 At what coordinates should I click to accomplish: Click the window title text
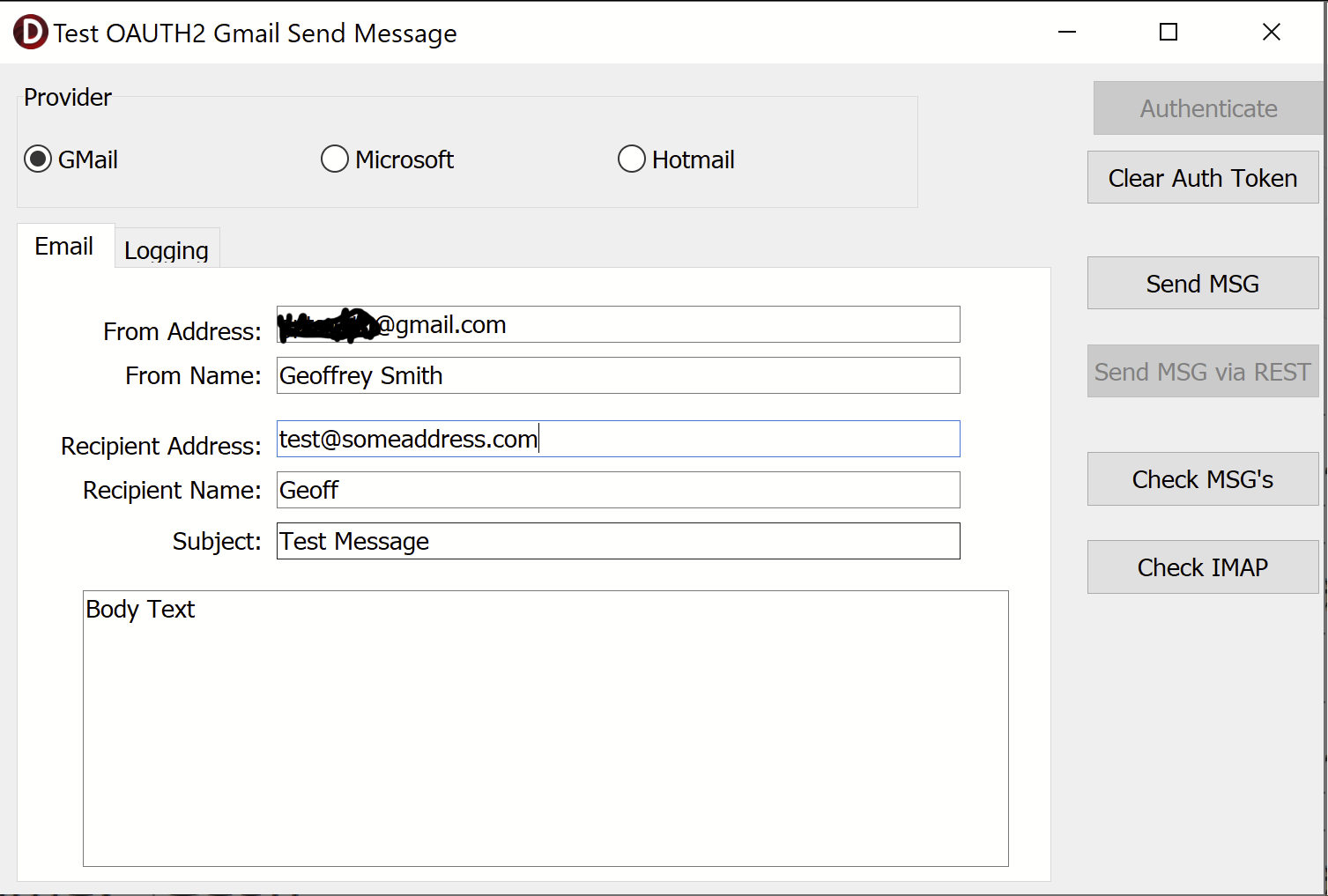click(x=255, y=33)
